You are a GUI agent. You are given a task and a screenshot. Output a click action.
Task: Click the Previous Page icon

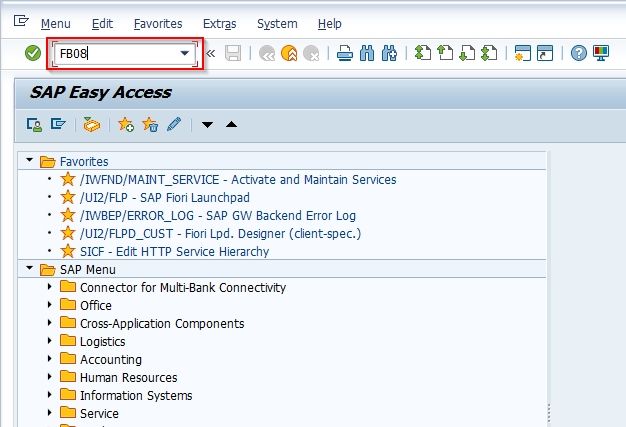pos(445,53)
